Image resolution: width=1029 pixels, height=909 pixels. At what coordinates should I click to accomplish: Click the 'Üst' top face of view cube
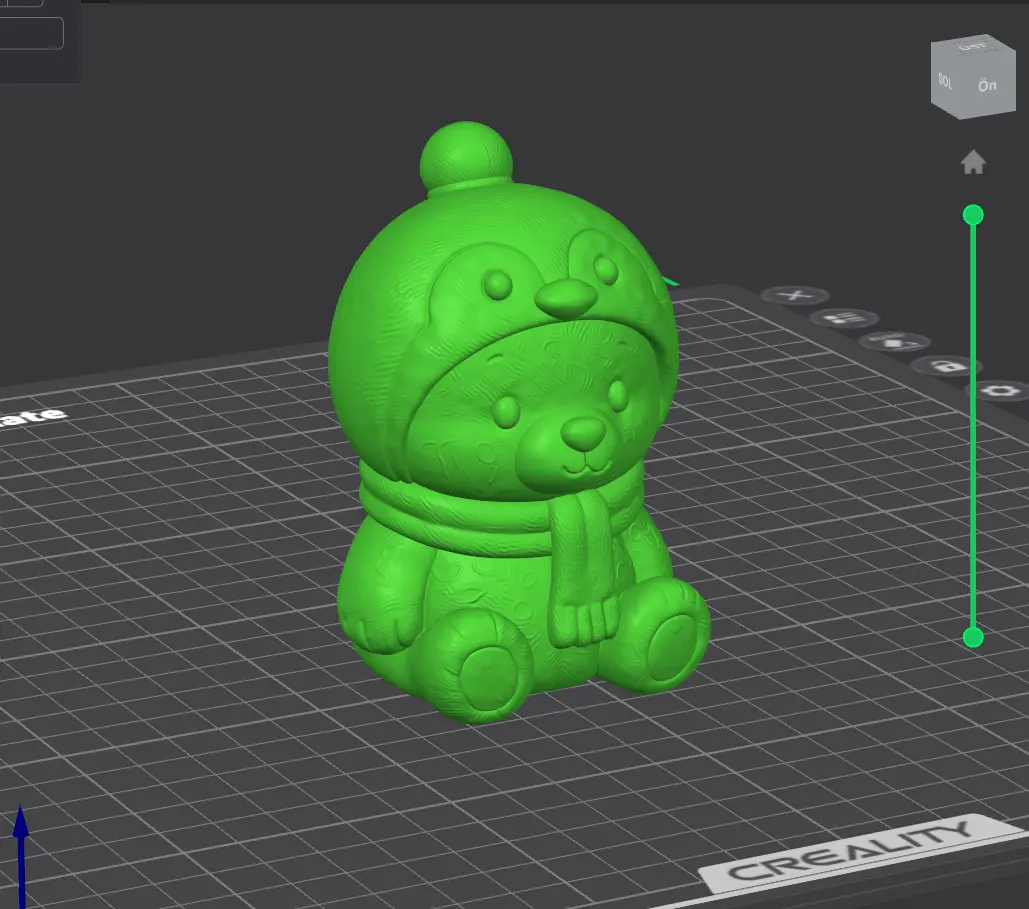[973, 46]
